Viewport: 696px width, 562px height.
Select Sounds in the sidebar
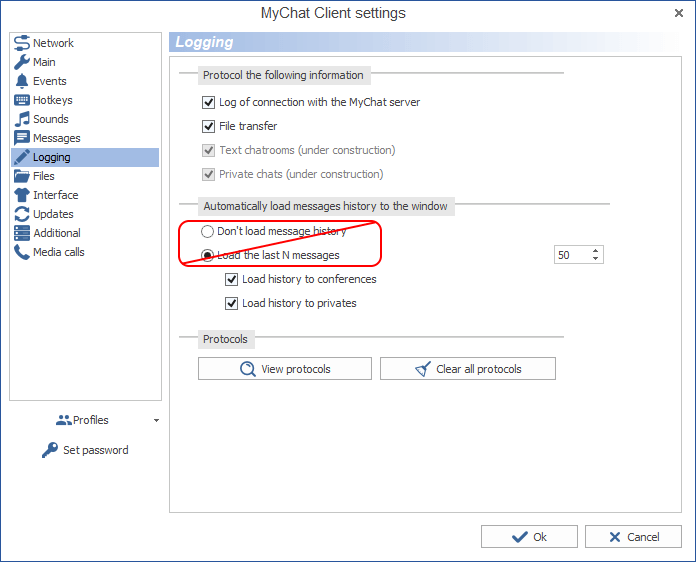(x=85, y=119)
